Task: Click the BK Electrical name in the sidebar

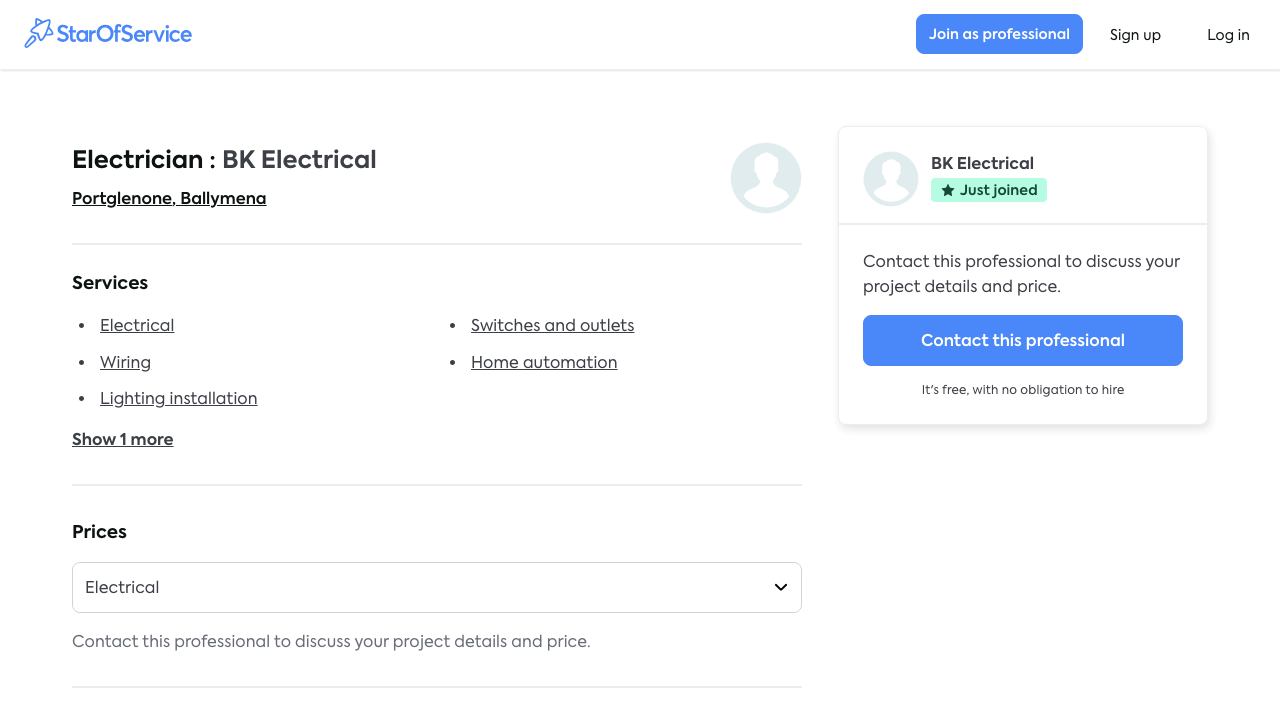Action: (x=982, y=163)
